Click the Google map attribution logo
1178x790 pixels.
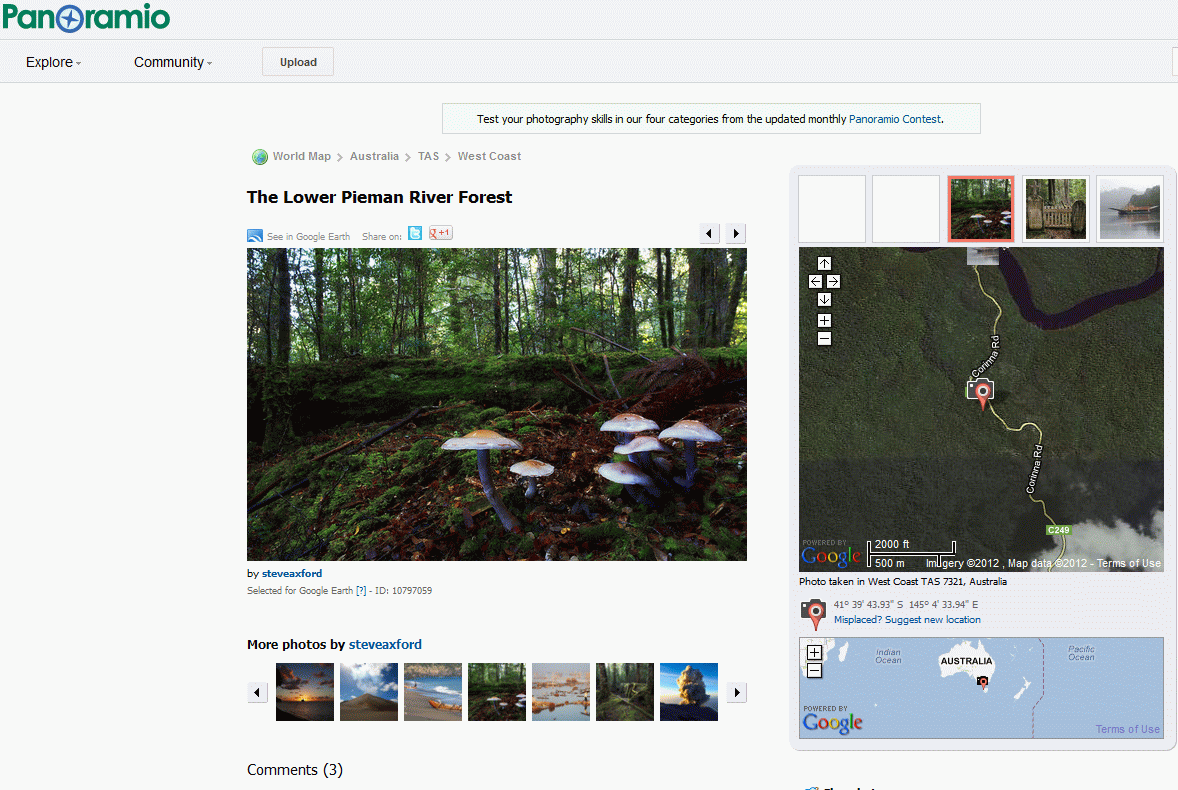click(830, 555)
